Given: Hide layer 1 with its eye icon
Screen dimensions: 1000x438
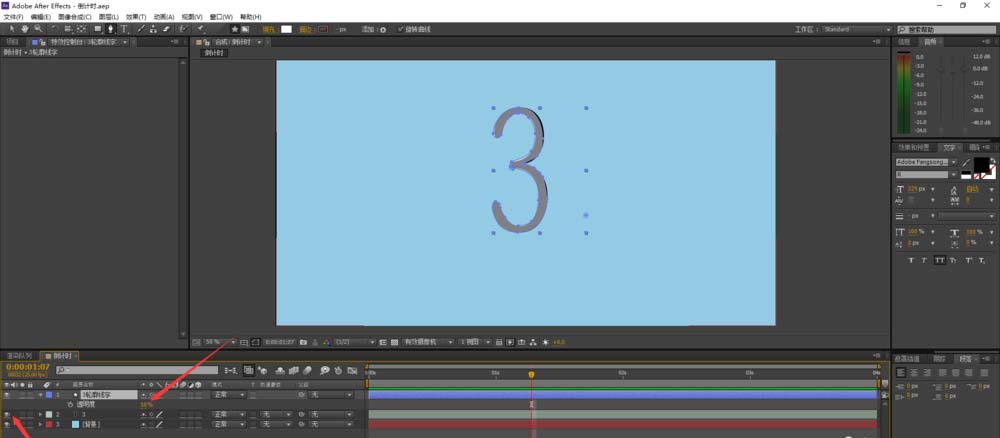Looking at the screenshot, I should (x=6, y=395).
